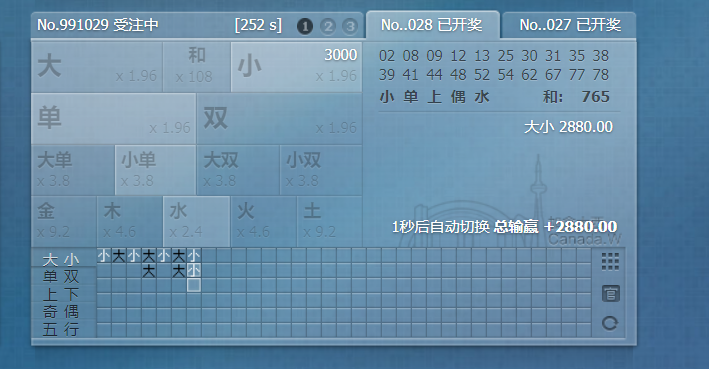Viewport: 709px width, 369px height.
Task: Bet on 水 at x2.4
Action: 196,222
